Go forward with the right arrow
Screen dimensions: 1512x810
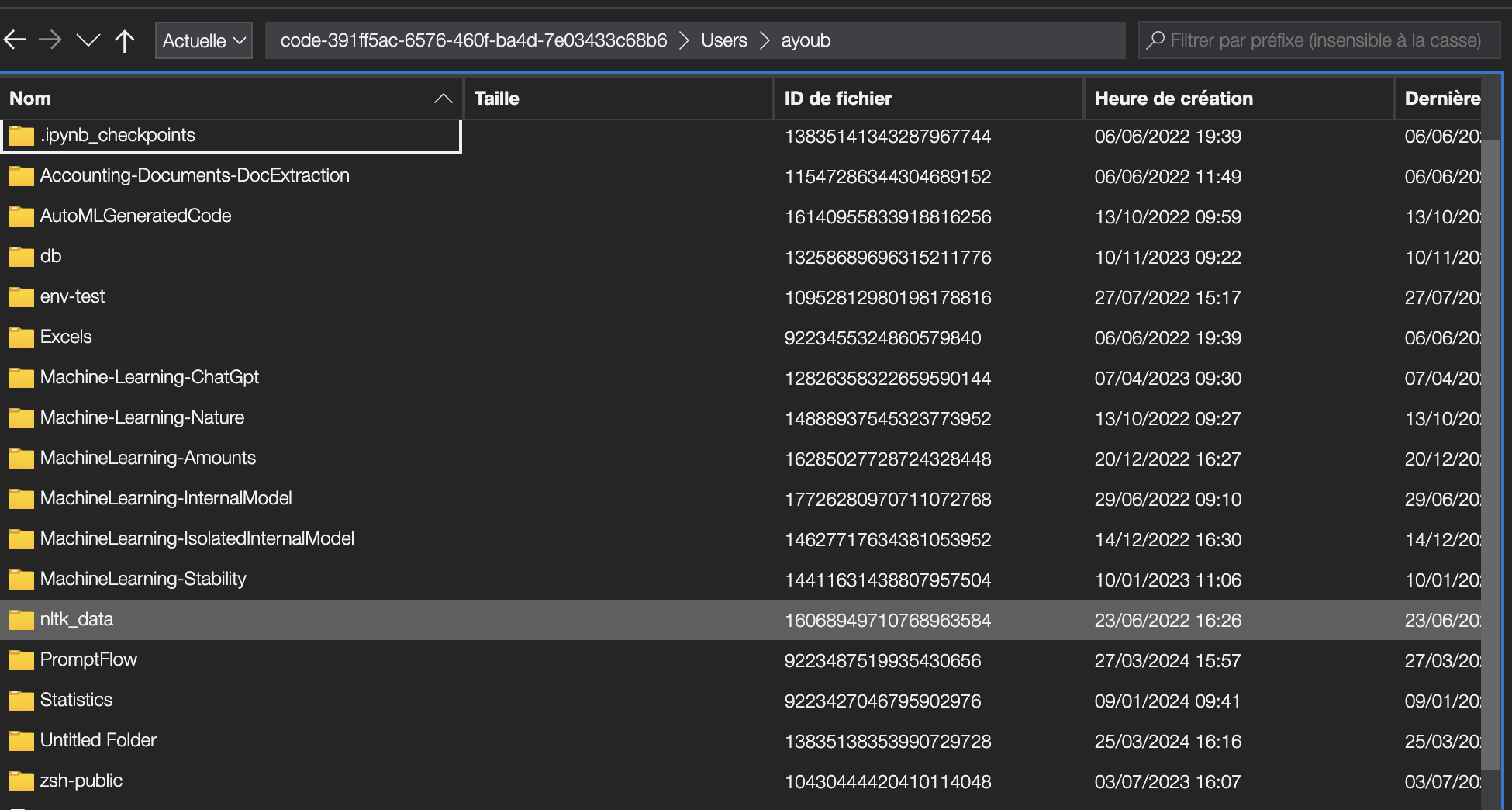pyautogui.click(x=50, y=40)
